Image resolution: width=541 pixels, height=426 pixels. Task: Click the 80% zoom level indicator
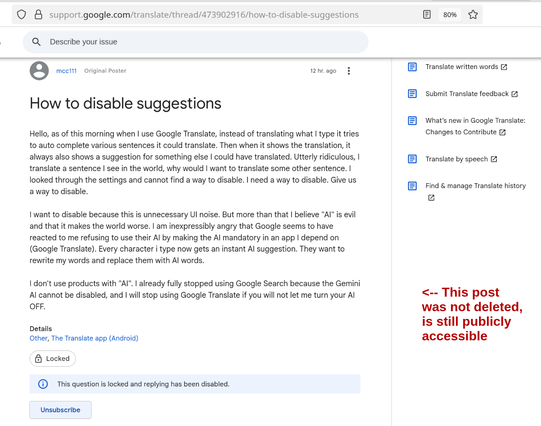450,14
